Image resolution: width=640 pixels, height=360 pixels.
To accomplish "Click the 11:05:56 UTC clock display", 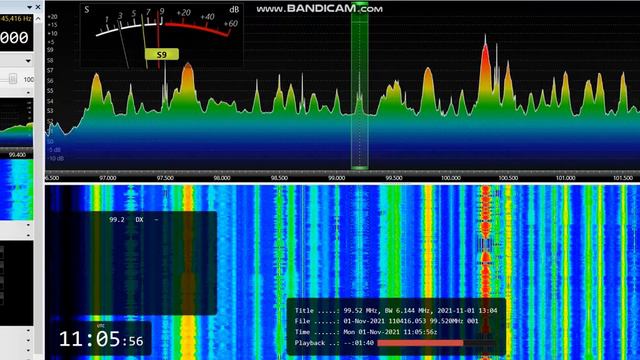I will 101,339.
